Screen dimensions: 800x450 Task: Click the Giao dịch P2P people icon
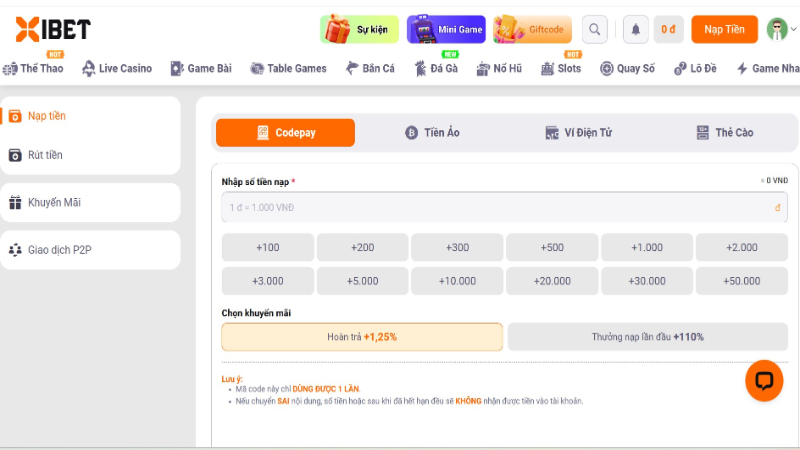pyautogui.click(x=15, y=250)
